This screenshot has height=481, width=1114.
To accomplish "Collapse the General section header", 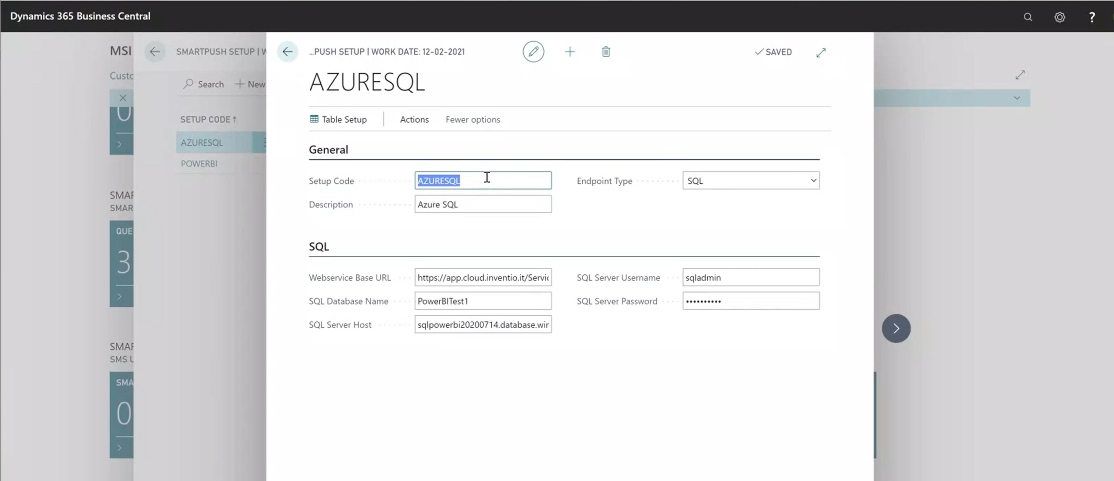I will pyautogui.click(x=328, y=150).
